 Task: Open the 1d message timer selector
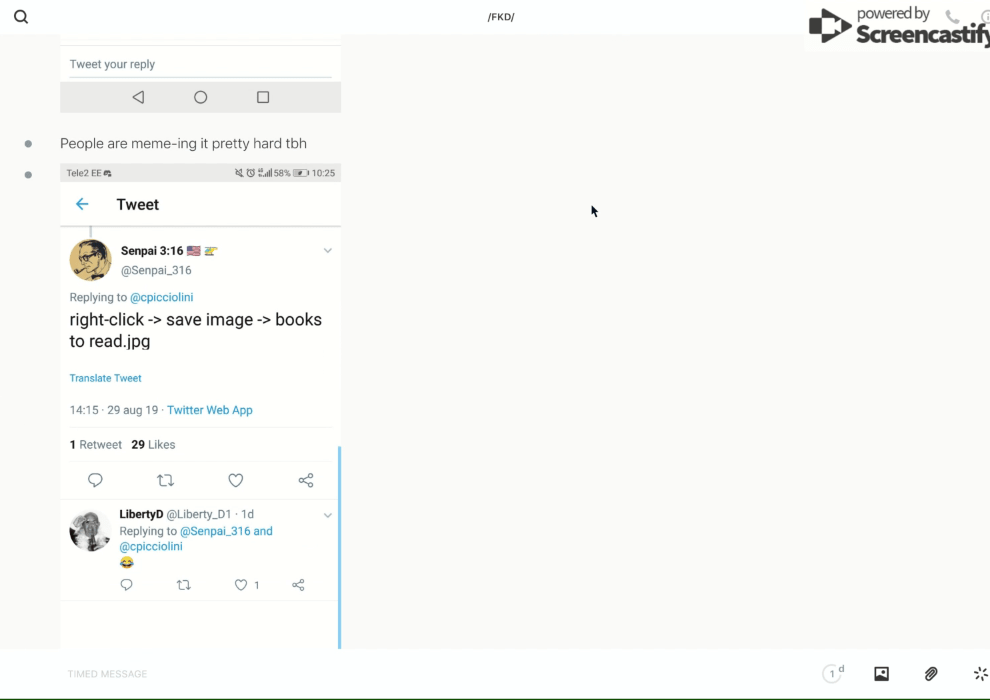833,674
